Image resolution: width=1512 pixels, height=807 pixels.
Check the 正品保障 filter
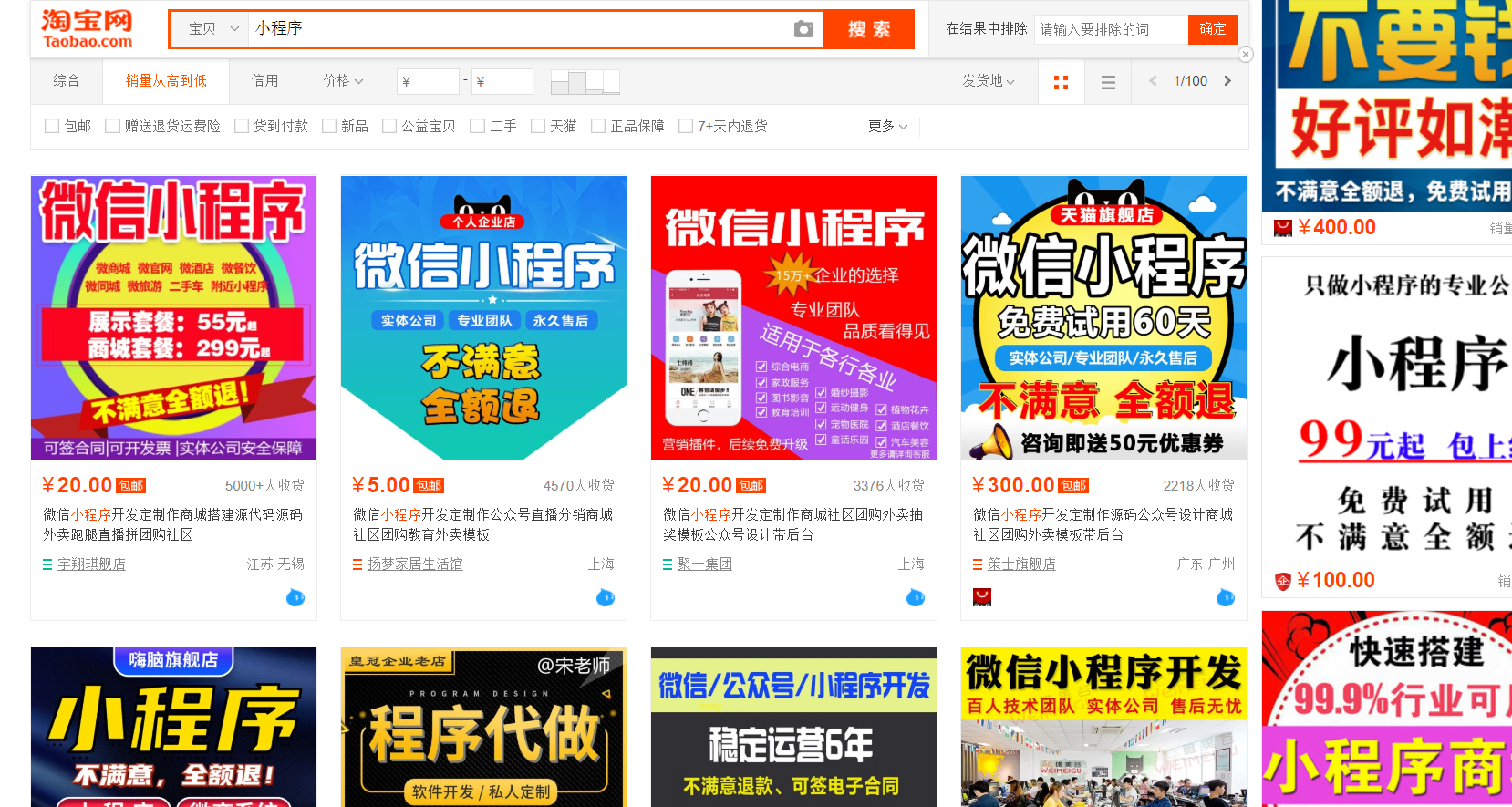598,126
